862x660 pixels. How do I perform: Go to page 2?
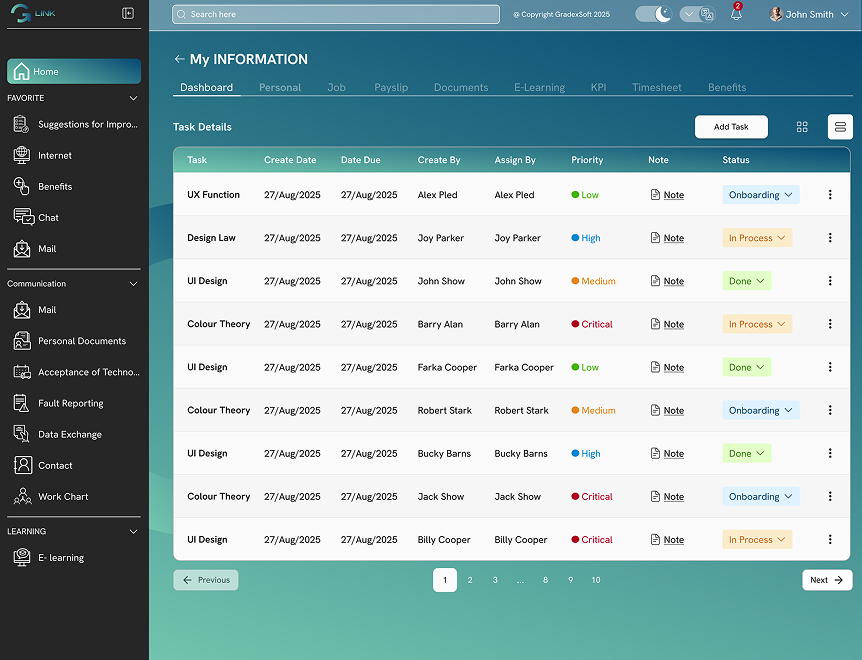point(470,580)
